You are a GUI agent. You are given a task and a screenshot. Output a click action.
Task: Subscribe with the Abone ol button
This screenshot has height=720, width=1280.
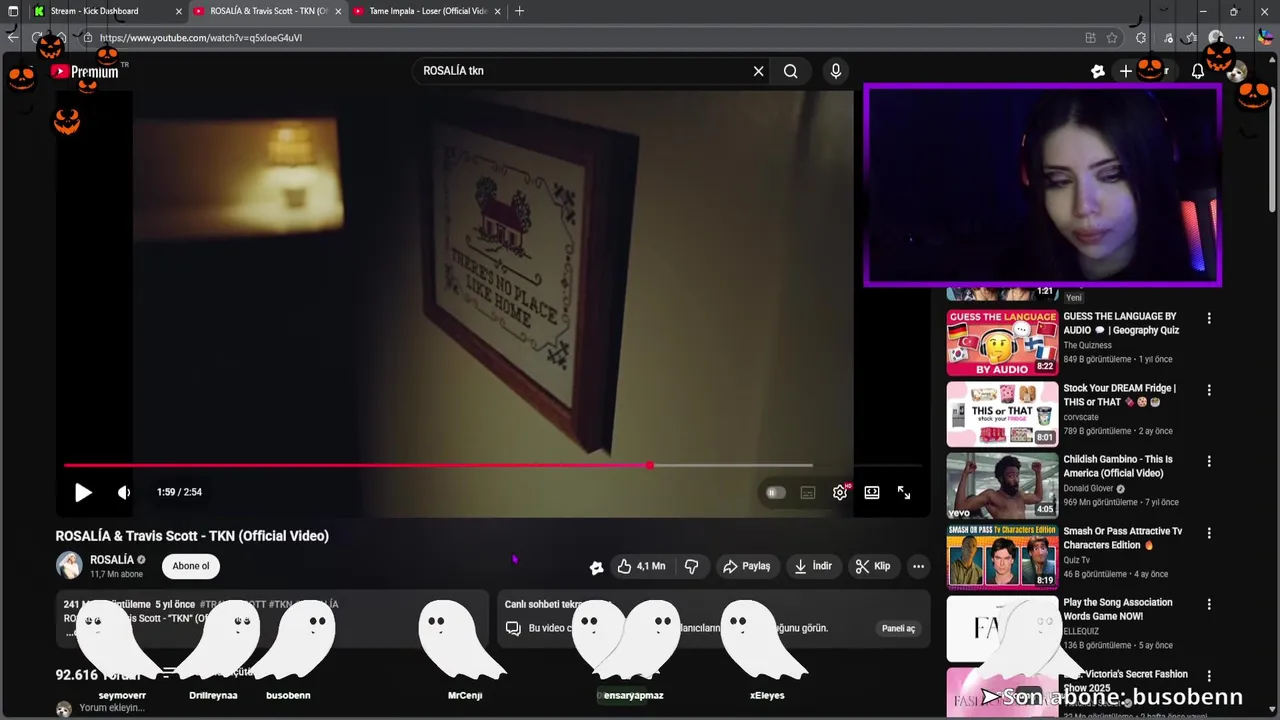191,566
